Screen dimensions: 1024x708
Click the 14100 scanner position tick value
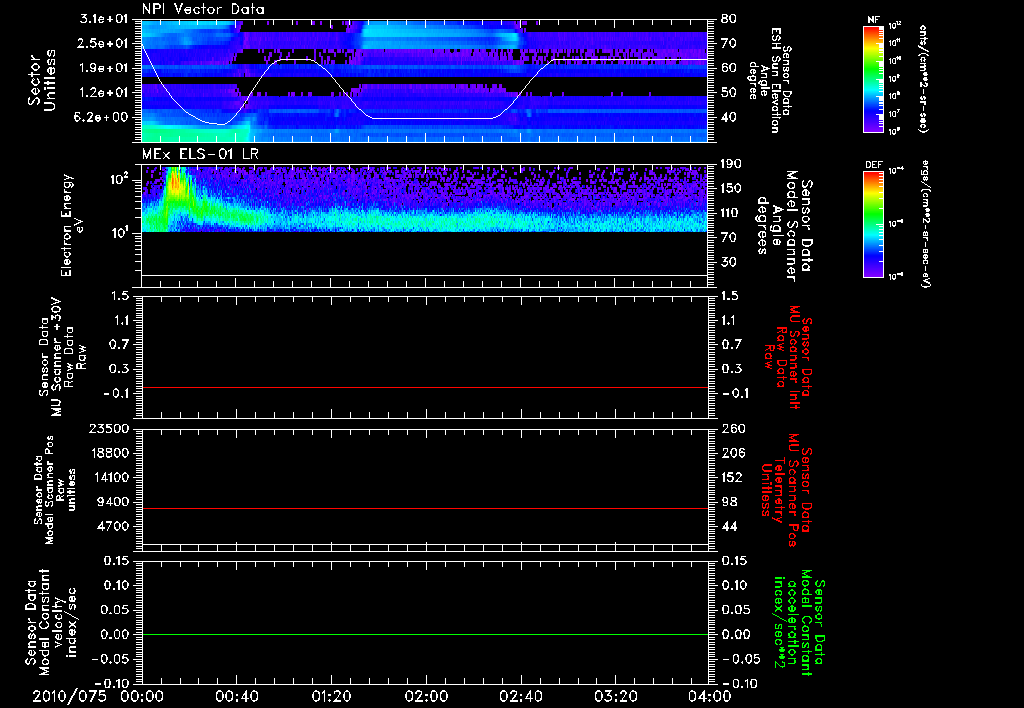click(x=108, y=477)
